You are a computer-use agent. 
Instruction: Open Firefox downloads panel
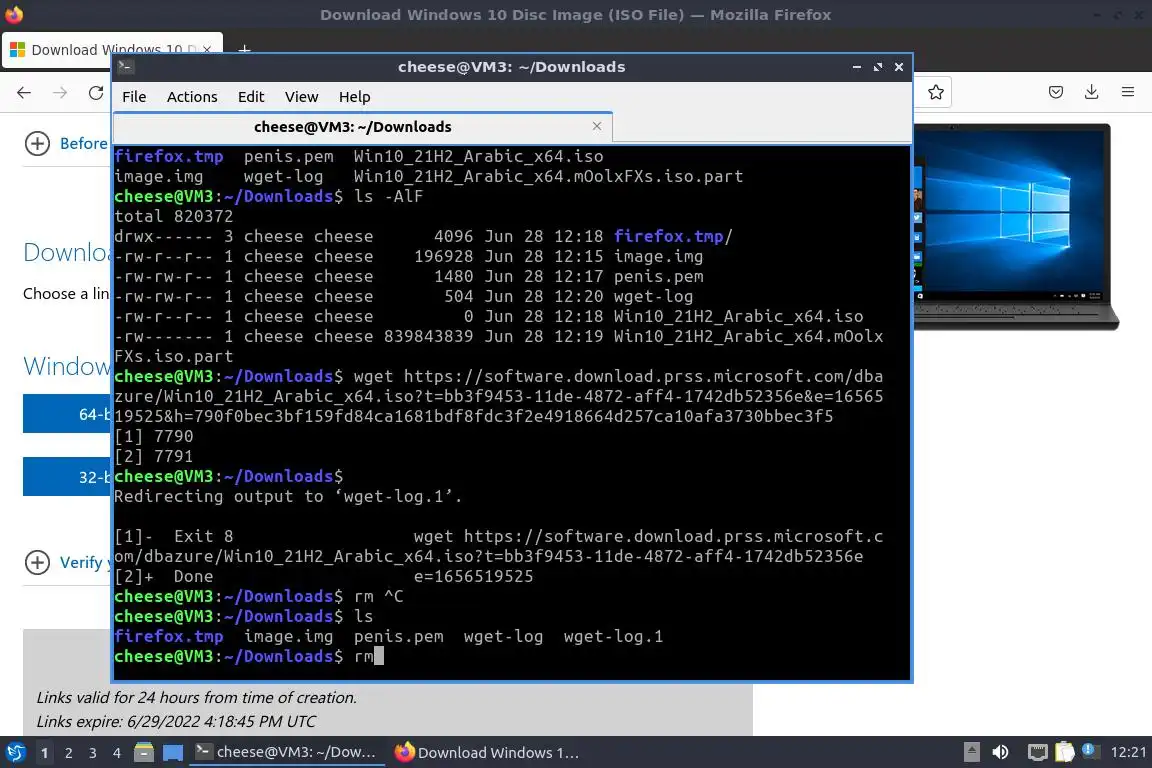(1092, 93)
